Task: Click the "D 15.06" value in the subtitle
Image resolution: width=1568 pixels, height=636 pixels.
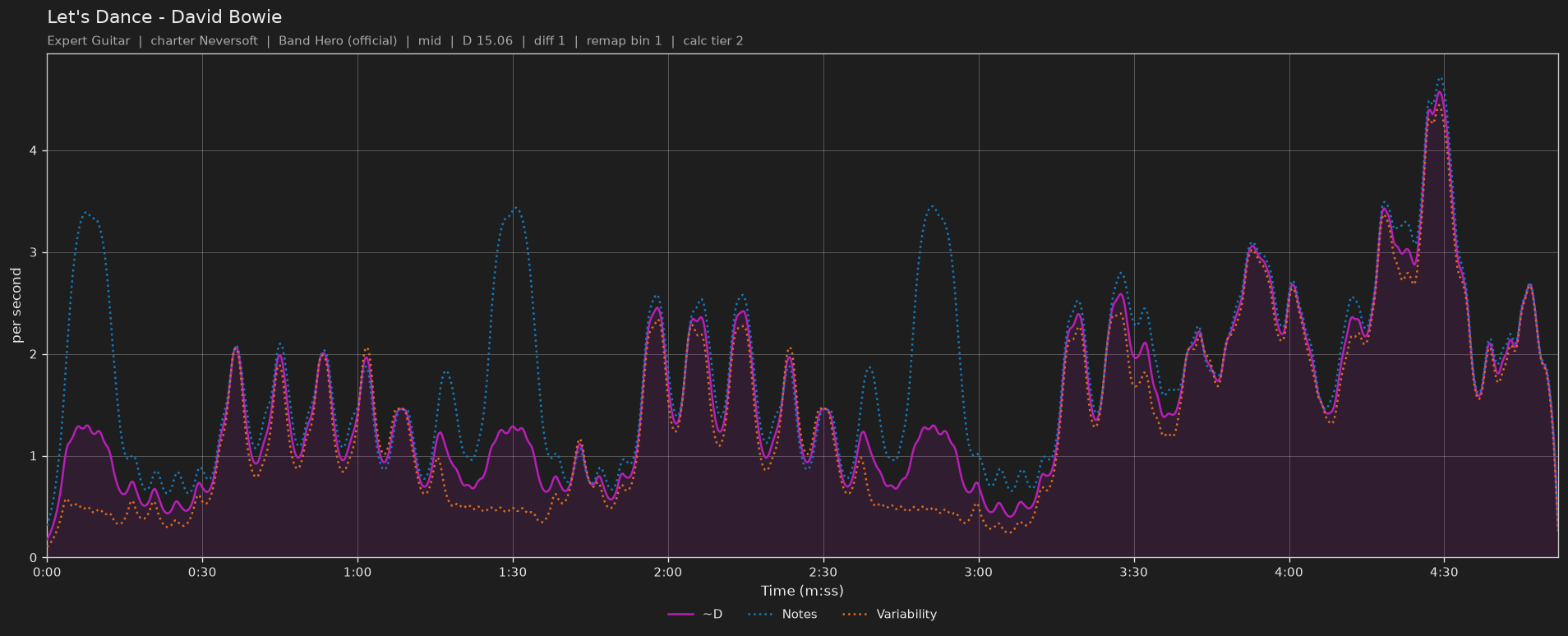Action: coord(487,41)
